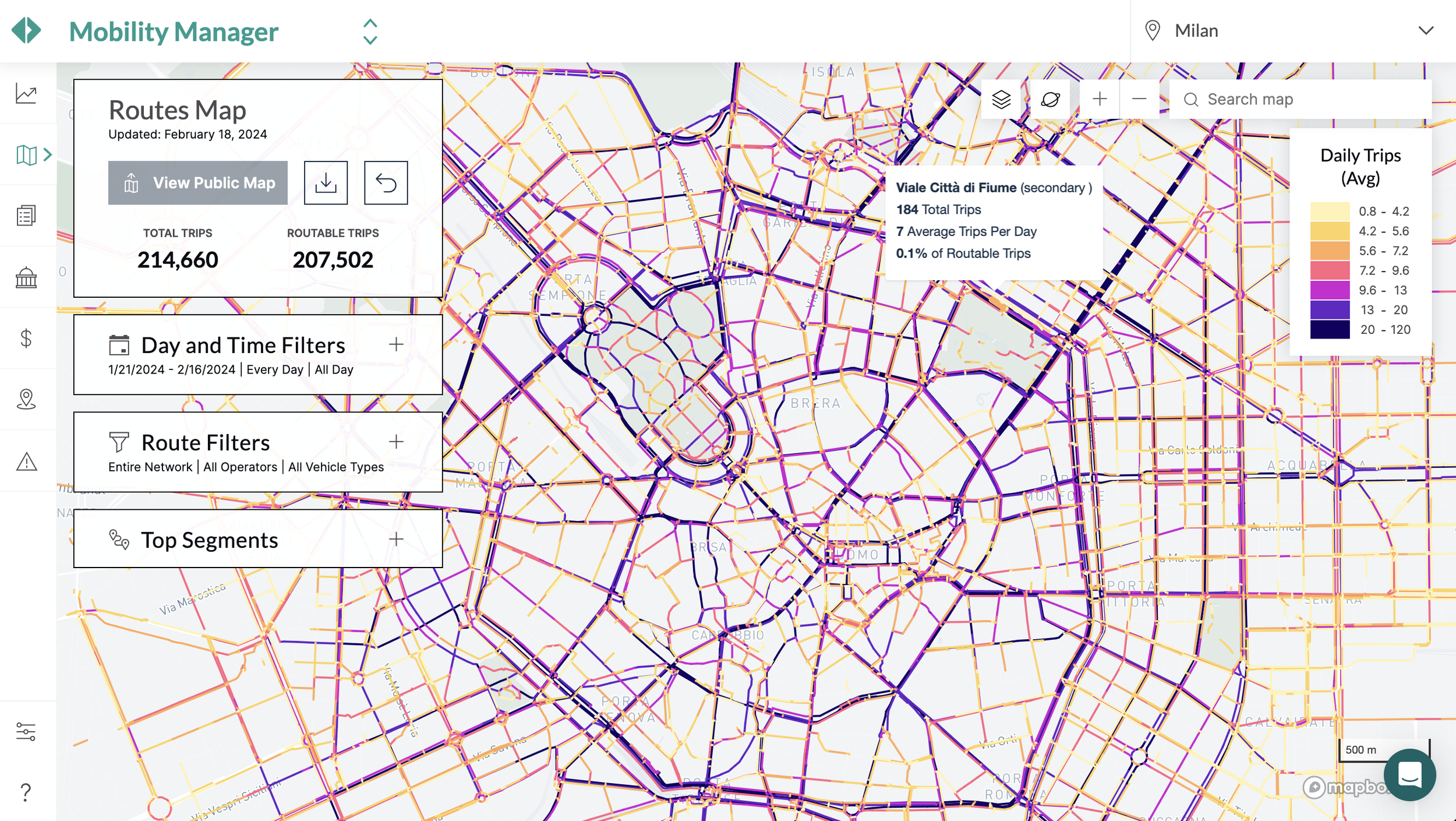Open the settings sliders sidebar icon

click(x=26, y=731)
